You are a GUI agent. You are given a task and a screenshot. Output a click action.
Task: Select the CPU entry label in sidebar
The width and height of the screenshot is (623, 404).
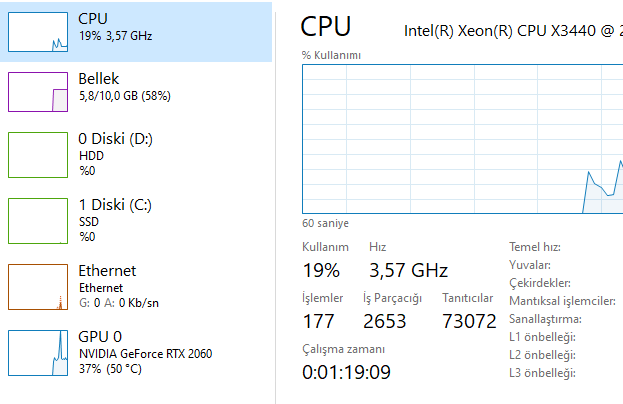click(x=93, y=19)
